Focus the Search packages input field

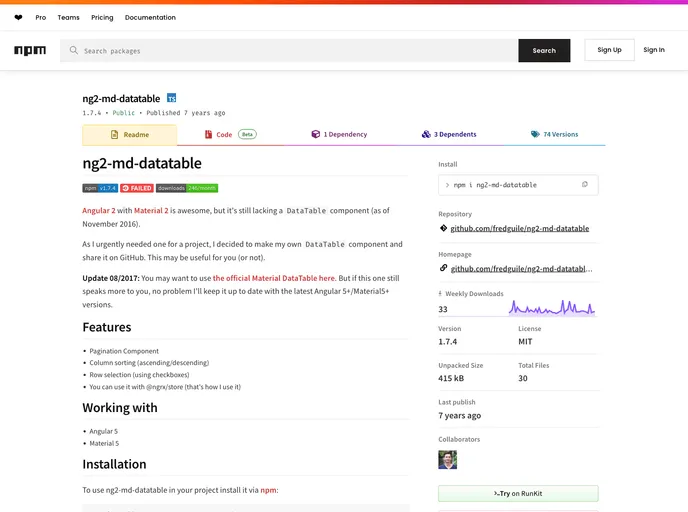coord(289,50)
